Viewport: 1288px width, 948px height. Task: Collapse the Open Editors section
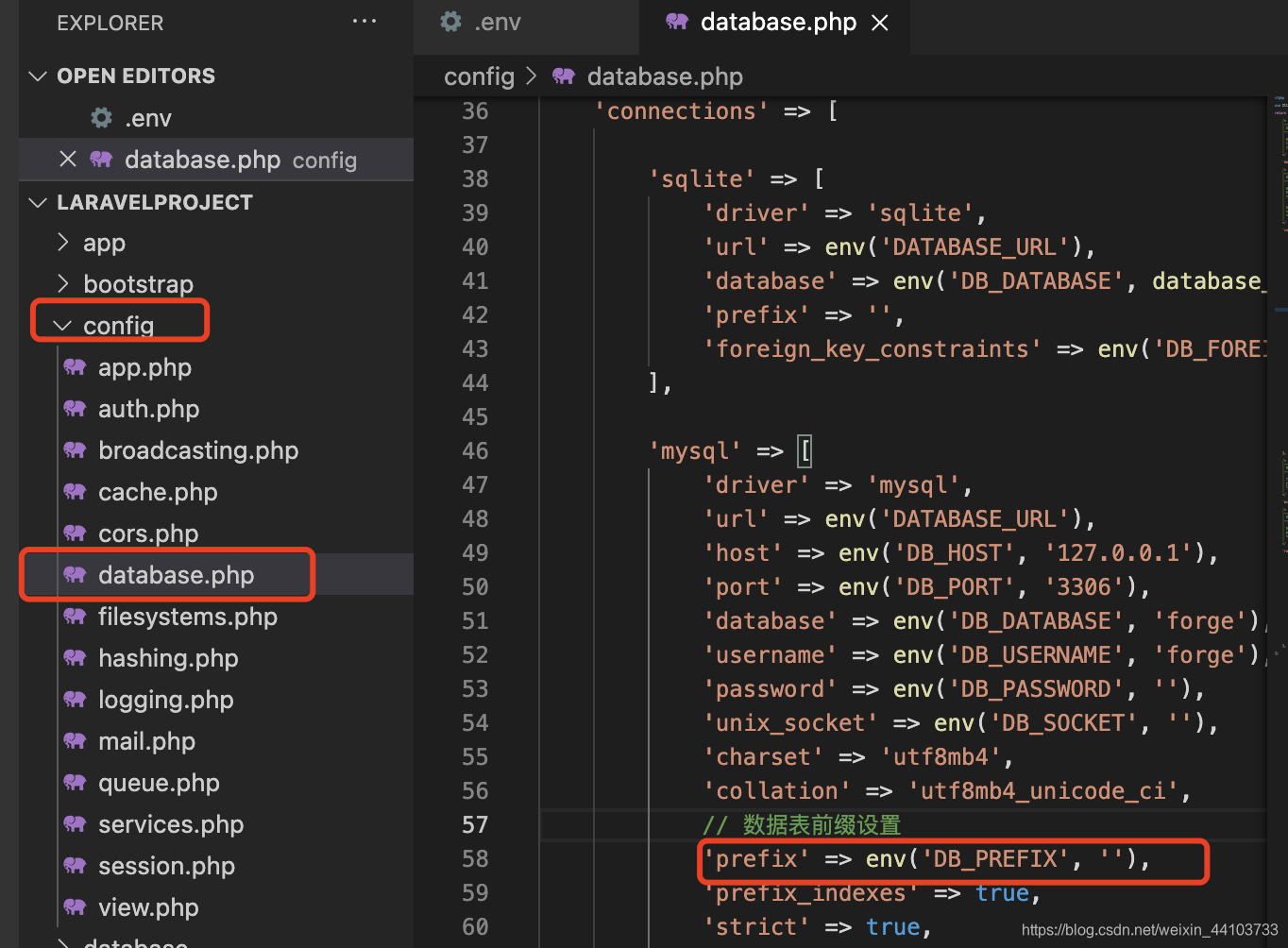pyautogui.click(x=38, y=76)
